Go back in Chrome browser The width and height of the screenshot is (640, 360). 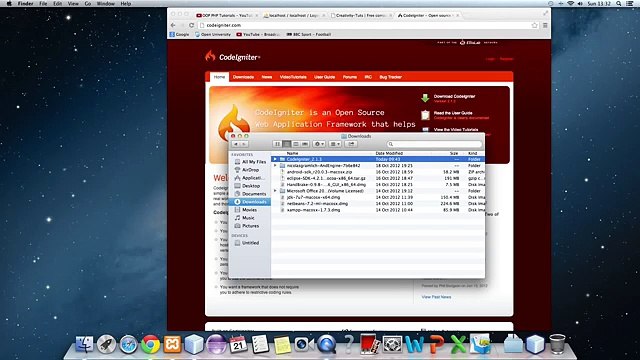[x=173, y=25]
